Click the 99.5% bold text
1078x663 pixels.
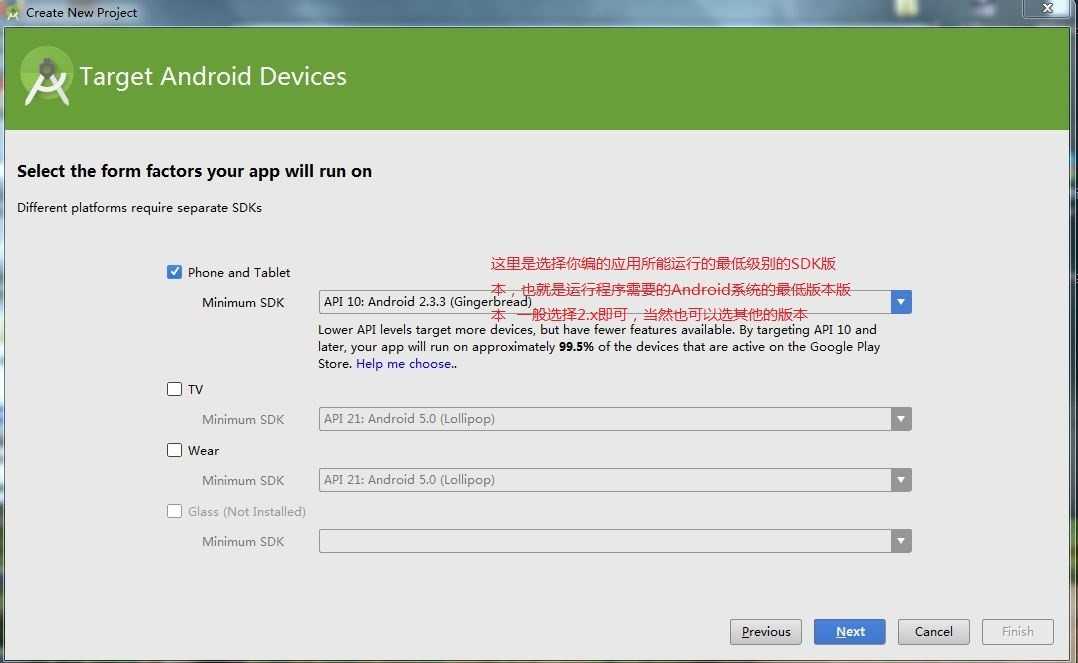pyautogui.click(x=576, y=347)
